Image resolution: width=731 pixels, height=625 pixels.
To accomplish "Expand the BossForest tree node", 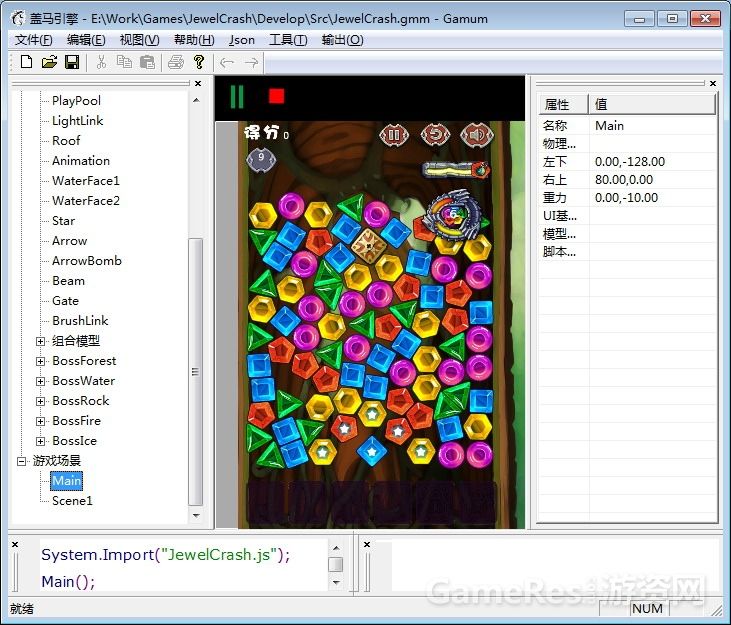I will 41,361.
